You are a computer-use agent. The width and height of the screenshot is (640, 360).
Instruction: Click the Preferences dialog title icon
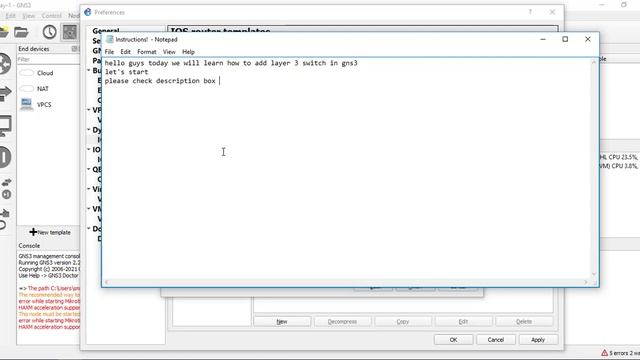tap(88, 12)
